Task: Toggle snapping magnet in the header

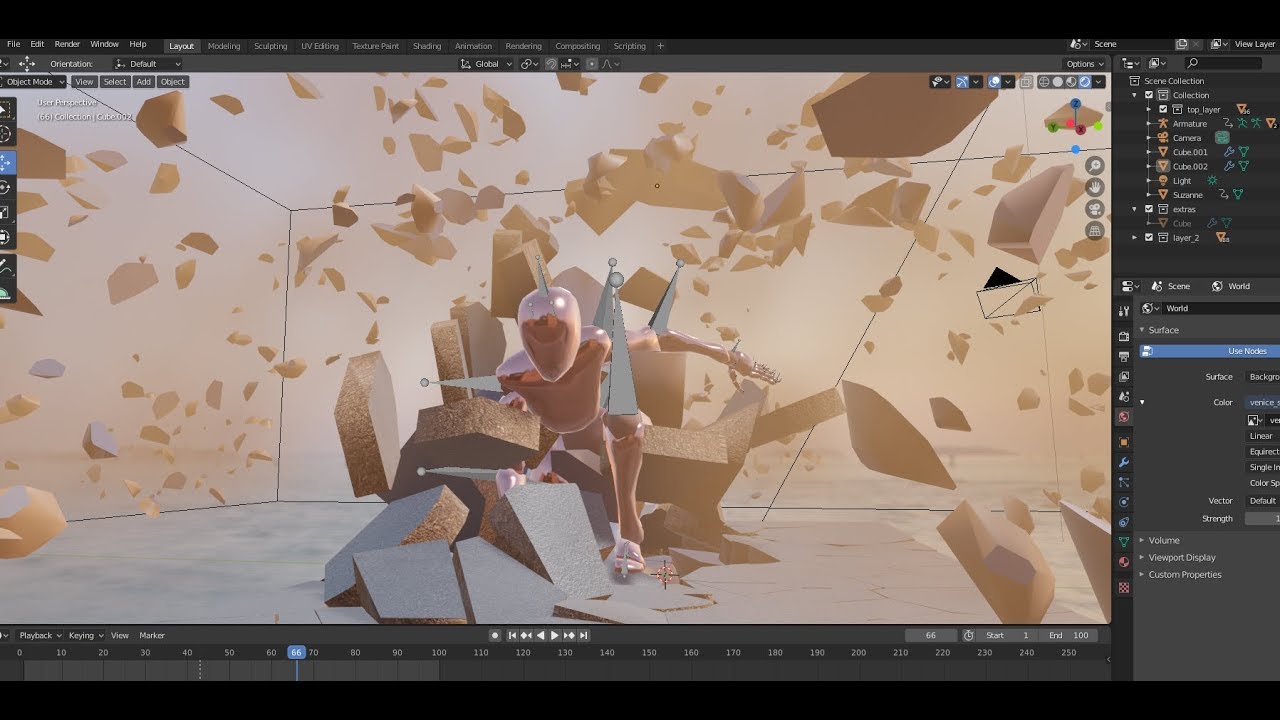Action: [551, 64]
